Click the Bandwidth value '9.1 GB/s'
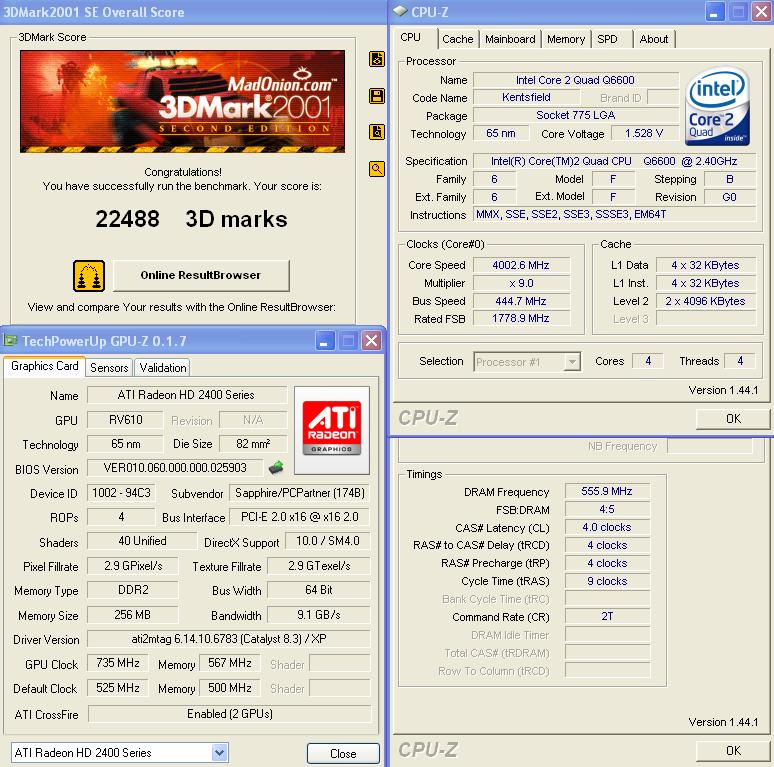This screenshot has height=767, width=774. pos(319,615)
